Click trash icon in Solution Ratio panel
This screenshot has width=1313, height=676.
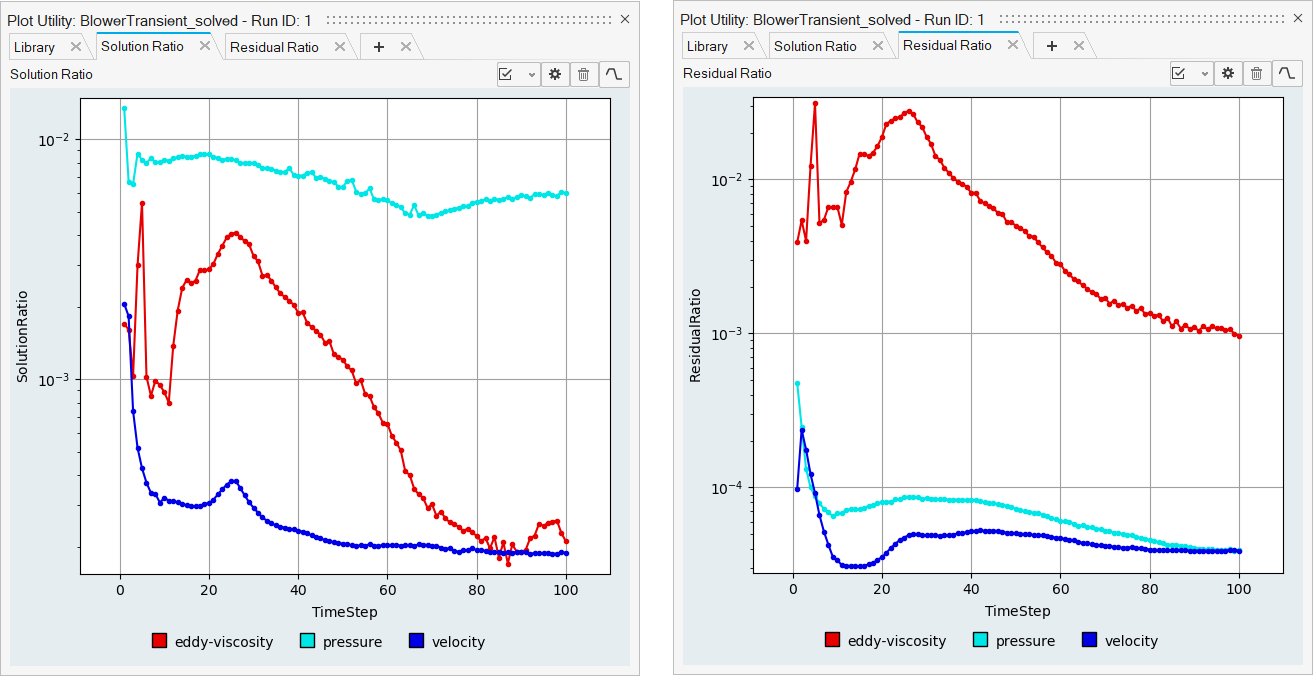584,74
